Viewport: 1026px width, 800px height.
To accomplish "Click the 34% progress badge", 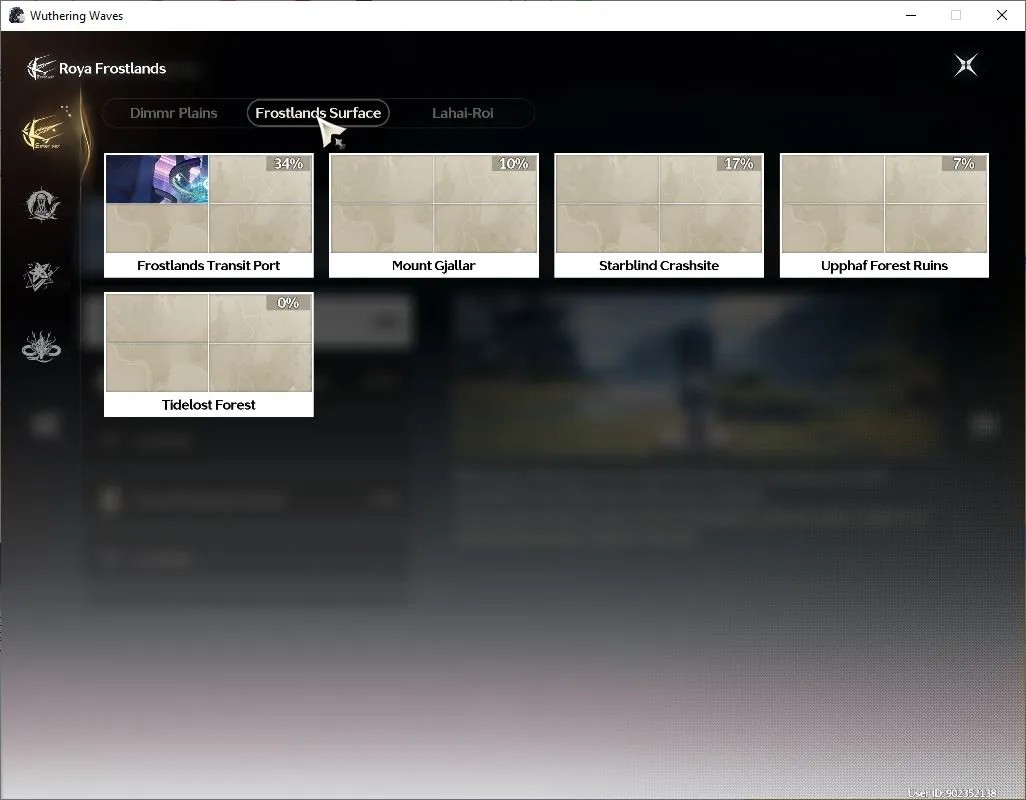I will pyautogui.click(x=289, y=164).
